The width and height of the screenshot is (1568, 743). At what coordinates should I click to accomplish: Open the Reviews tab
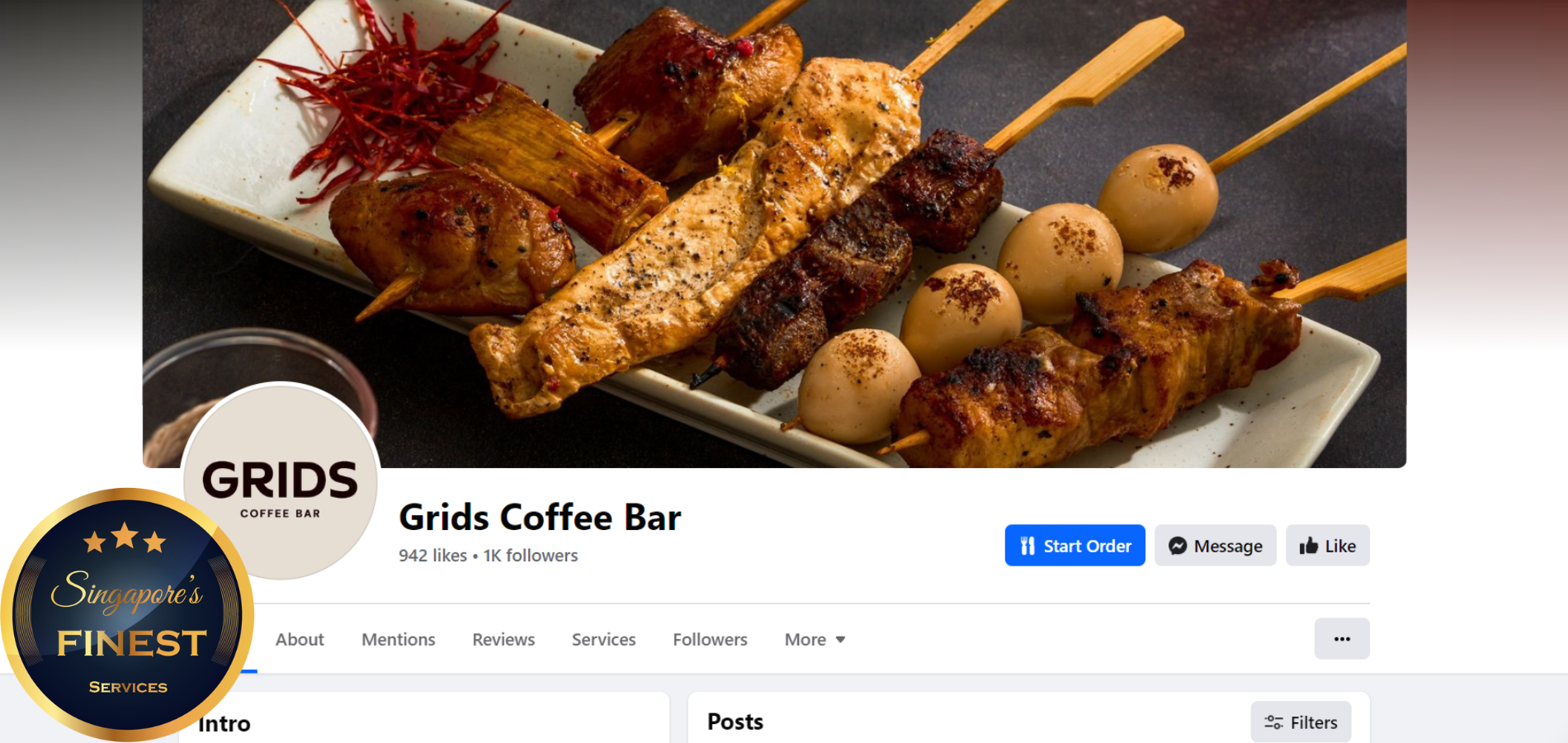[x=503, y=640]
